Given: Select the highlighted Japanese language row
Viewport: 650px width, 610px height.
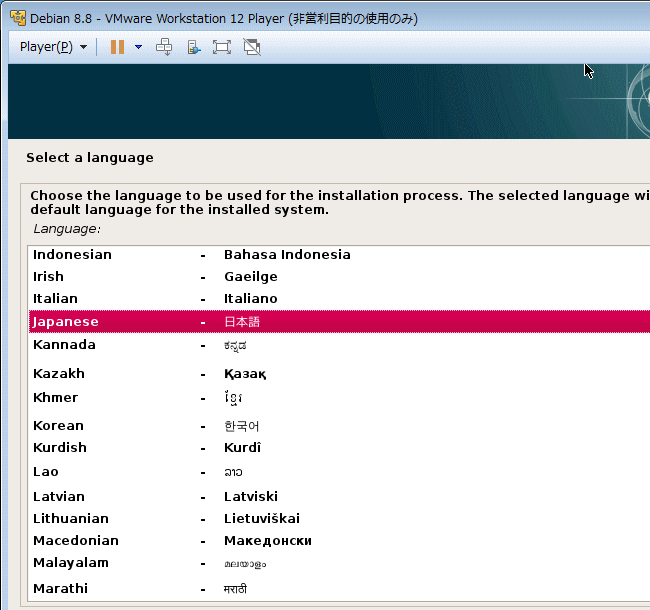Looking at the screenshot, I should point(339,321).
